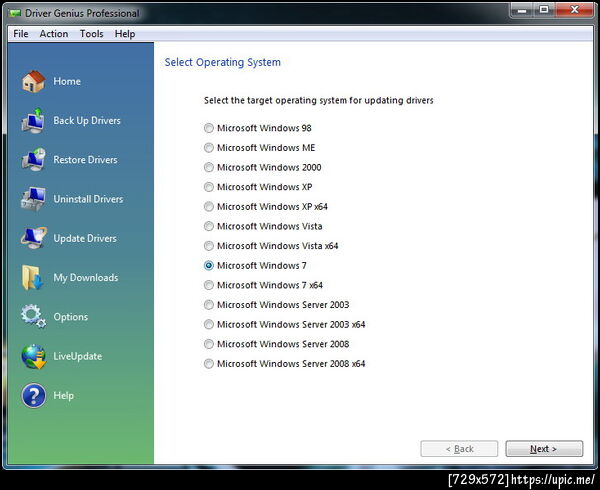Select the Microsoft Windows 7 radio button
The image size is (600, 490).
[209, 265]
